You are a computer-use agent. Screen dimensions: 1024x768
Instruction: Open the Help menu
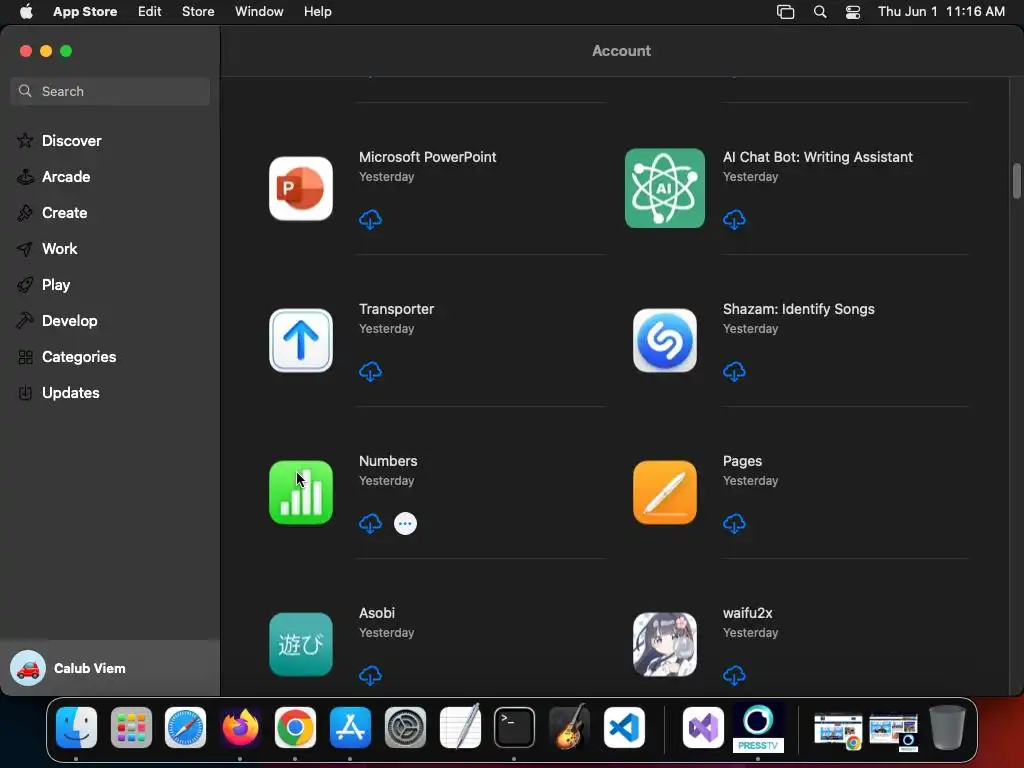[x=317, y=12]
